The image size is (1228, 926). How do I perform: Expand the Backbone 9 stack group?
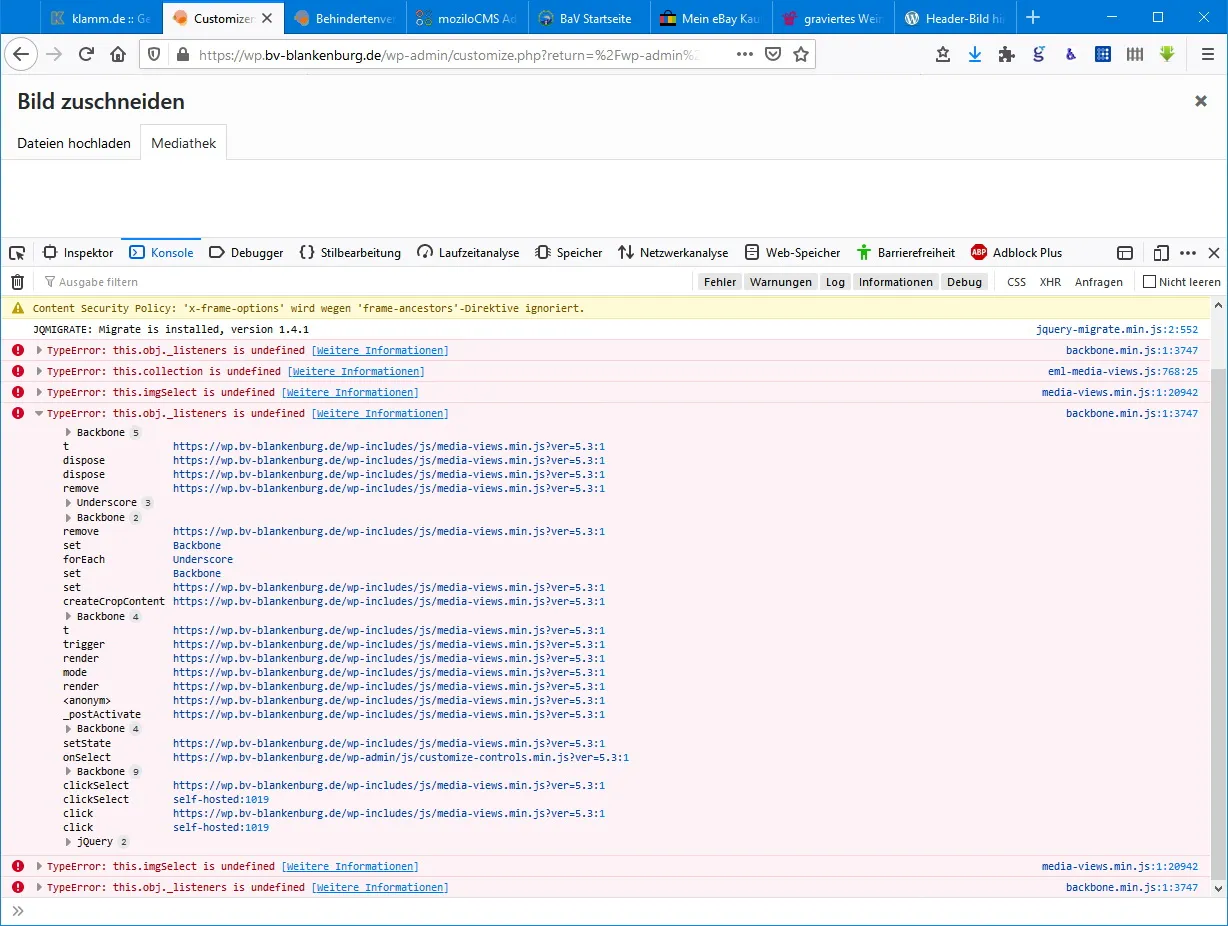click(69, 772)
